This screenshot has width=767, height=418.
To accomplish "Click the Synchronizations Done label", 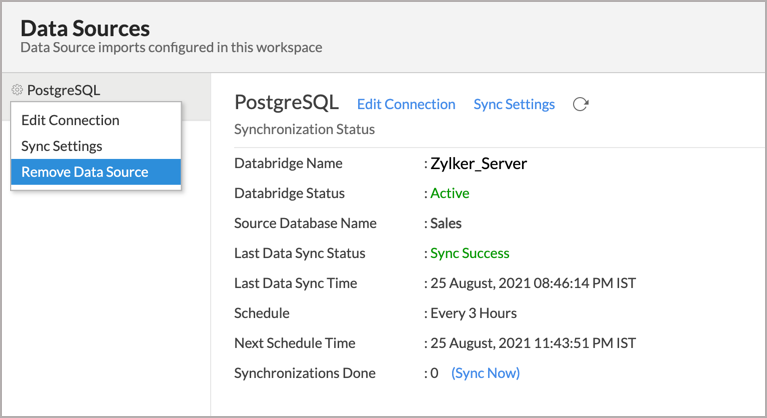I will (x=305, y=373).
